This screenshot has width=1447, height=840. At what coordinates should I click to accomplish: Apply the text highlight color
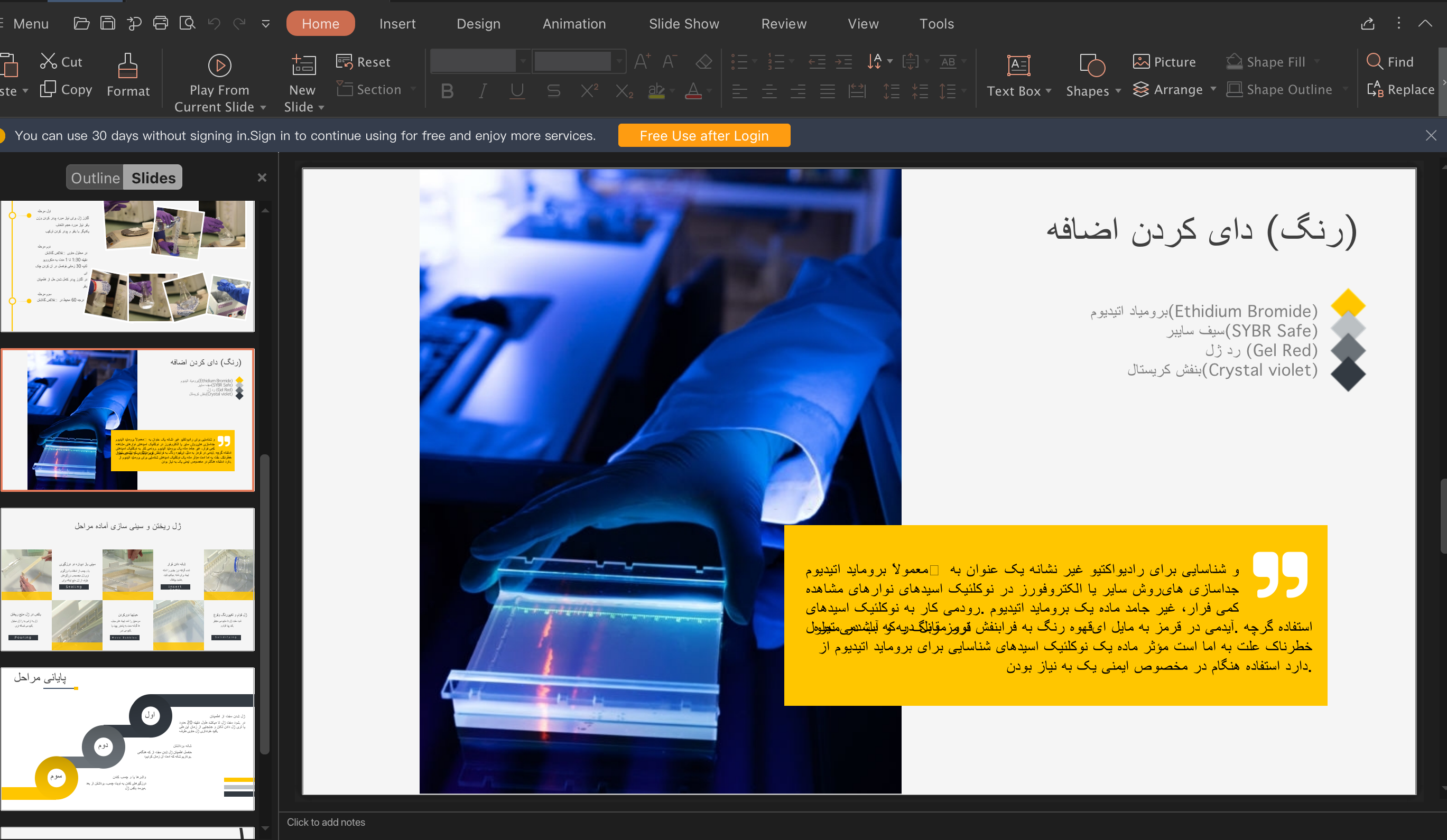(x=656, y=91)
